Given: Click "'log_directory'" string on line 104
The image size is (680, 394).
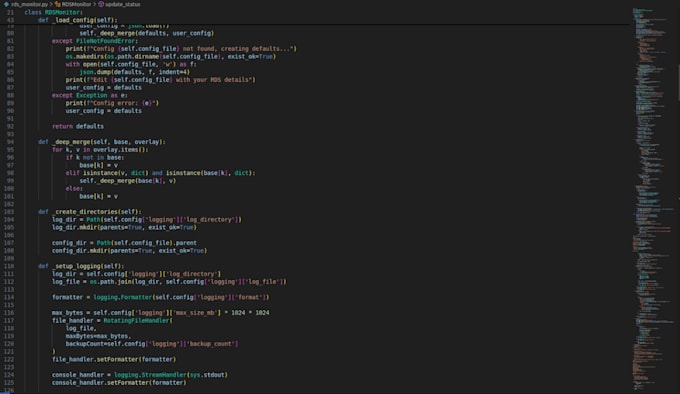Looking at the screenshot, I should [209, 220].
